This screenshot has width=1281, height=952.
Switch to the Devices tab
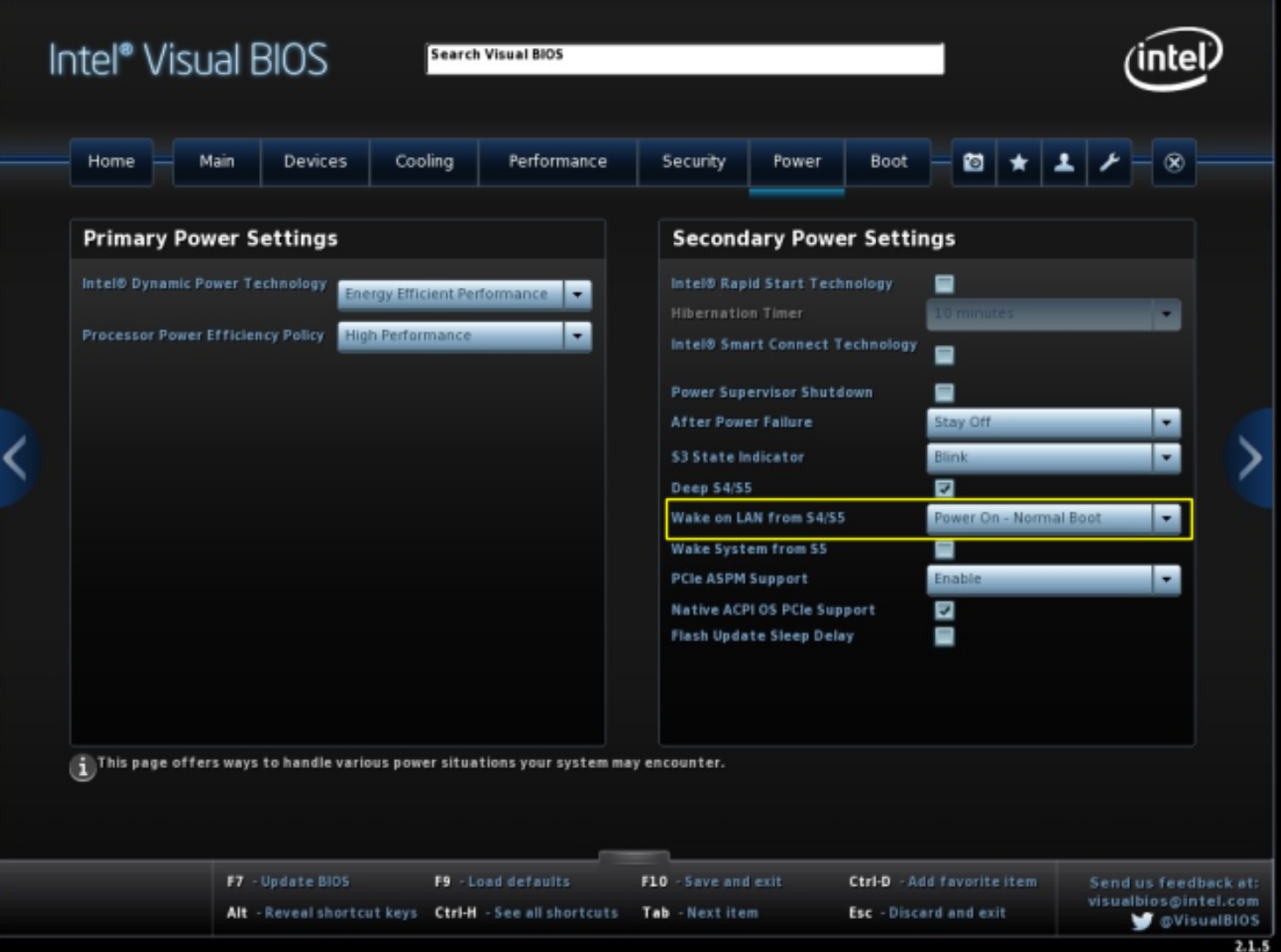tap(315, 162)
